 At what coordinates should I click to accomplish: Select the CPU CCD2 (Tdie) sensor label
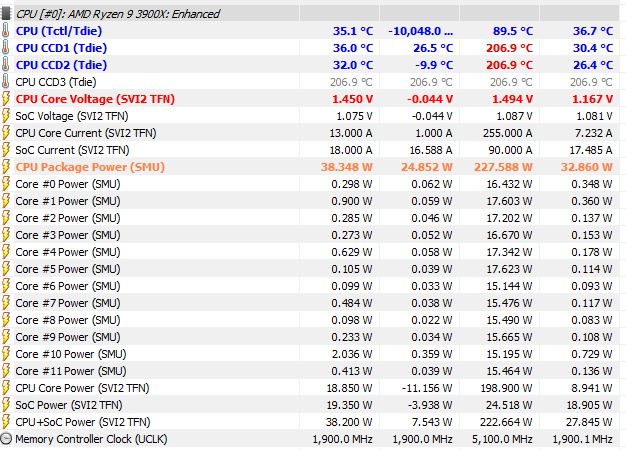click(x=61, y=65)
